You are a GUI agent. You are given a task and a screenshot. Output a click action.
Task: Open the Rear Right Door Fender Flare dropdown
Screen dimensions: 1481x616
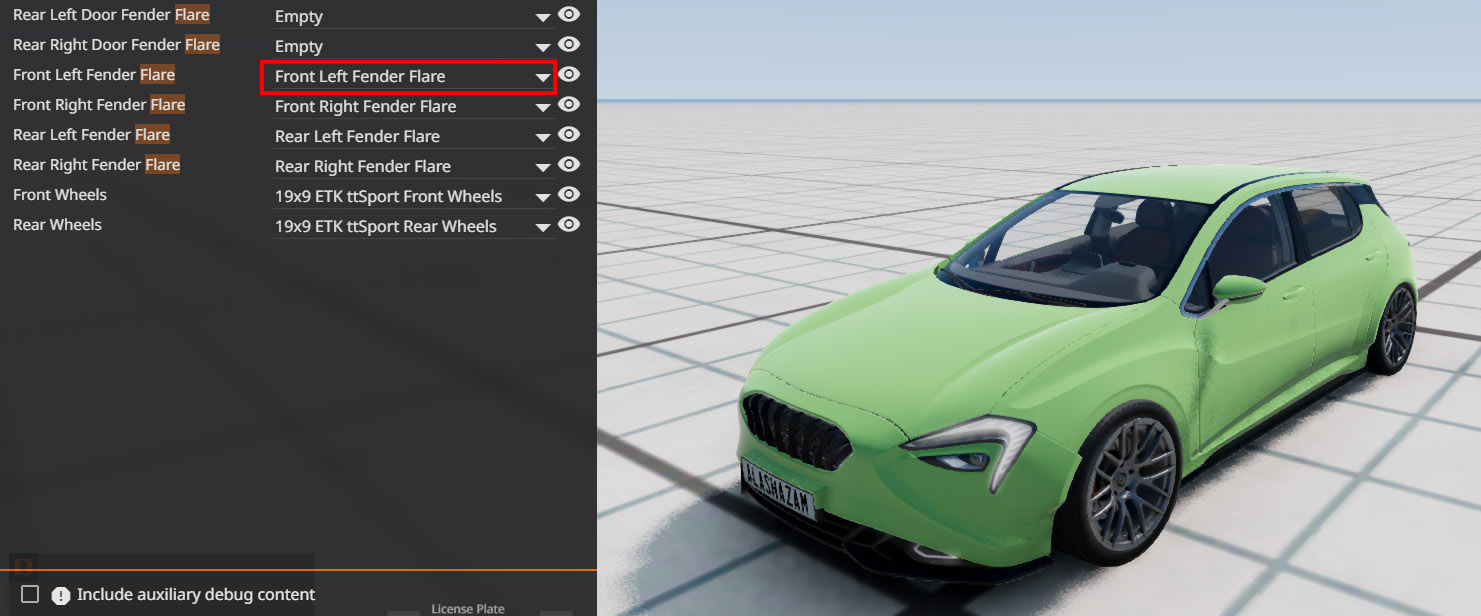click(413, 46)
